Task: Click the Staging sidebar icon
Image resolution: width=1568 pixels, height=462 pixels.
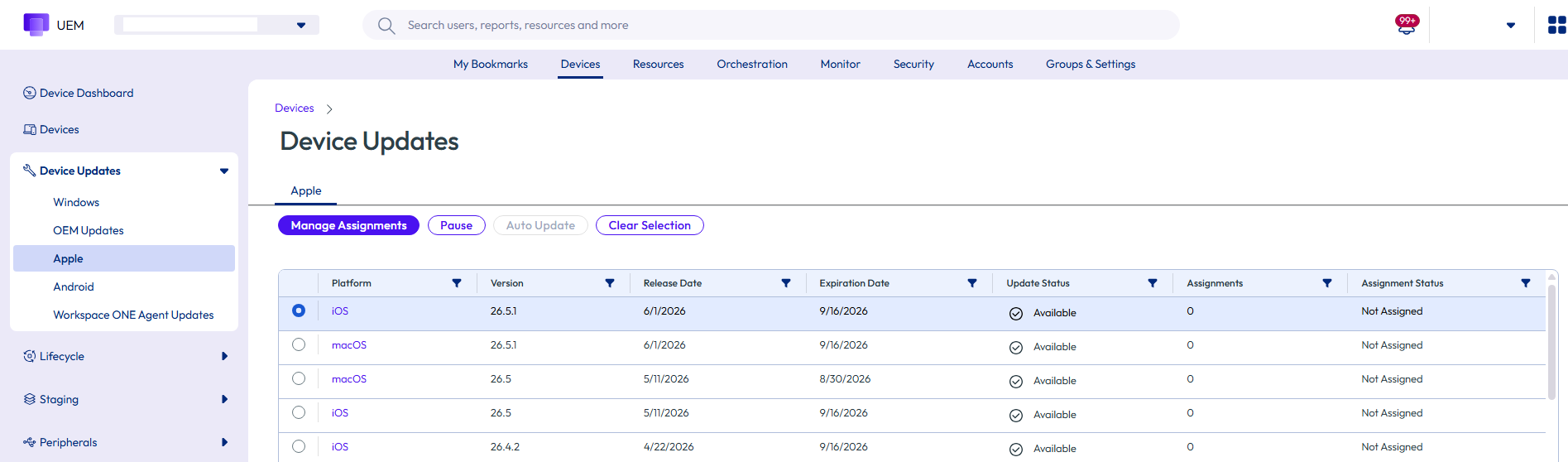Action: pos(30,399)
